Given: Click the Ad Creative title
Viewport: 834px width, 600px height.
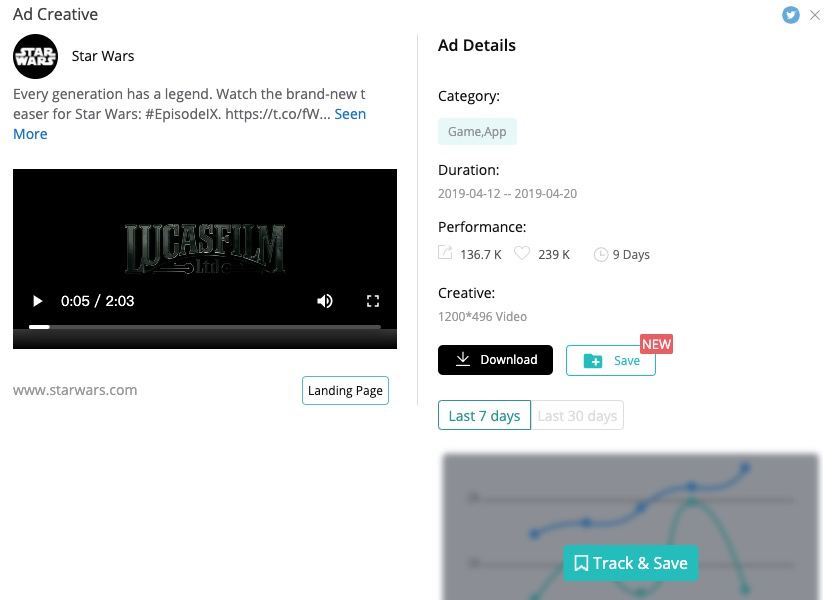Looking at the screenshot, I should [x=55, y=14].
